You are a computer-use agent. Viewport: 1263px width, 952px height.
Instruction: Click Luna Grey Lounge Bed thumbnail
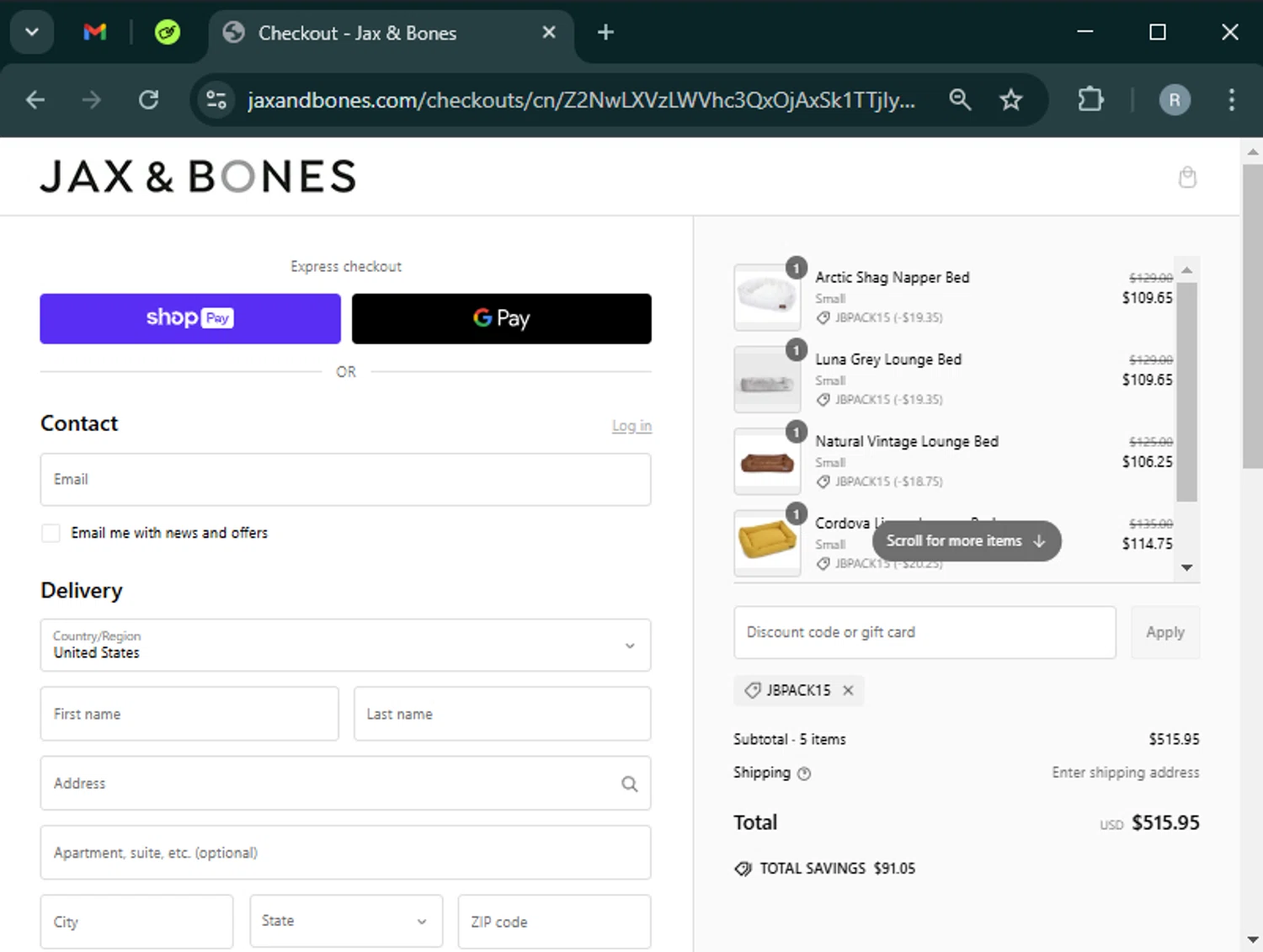pos(767,379)
